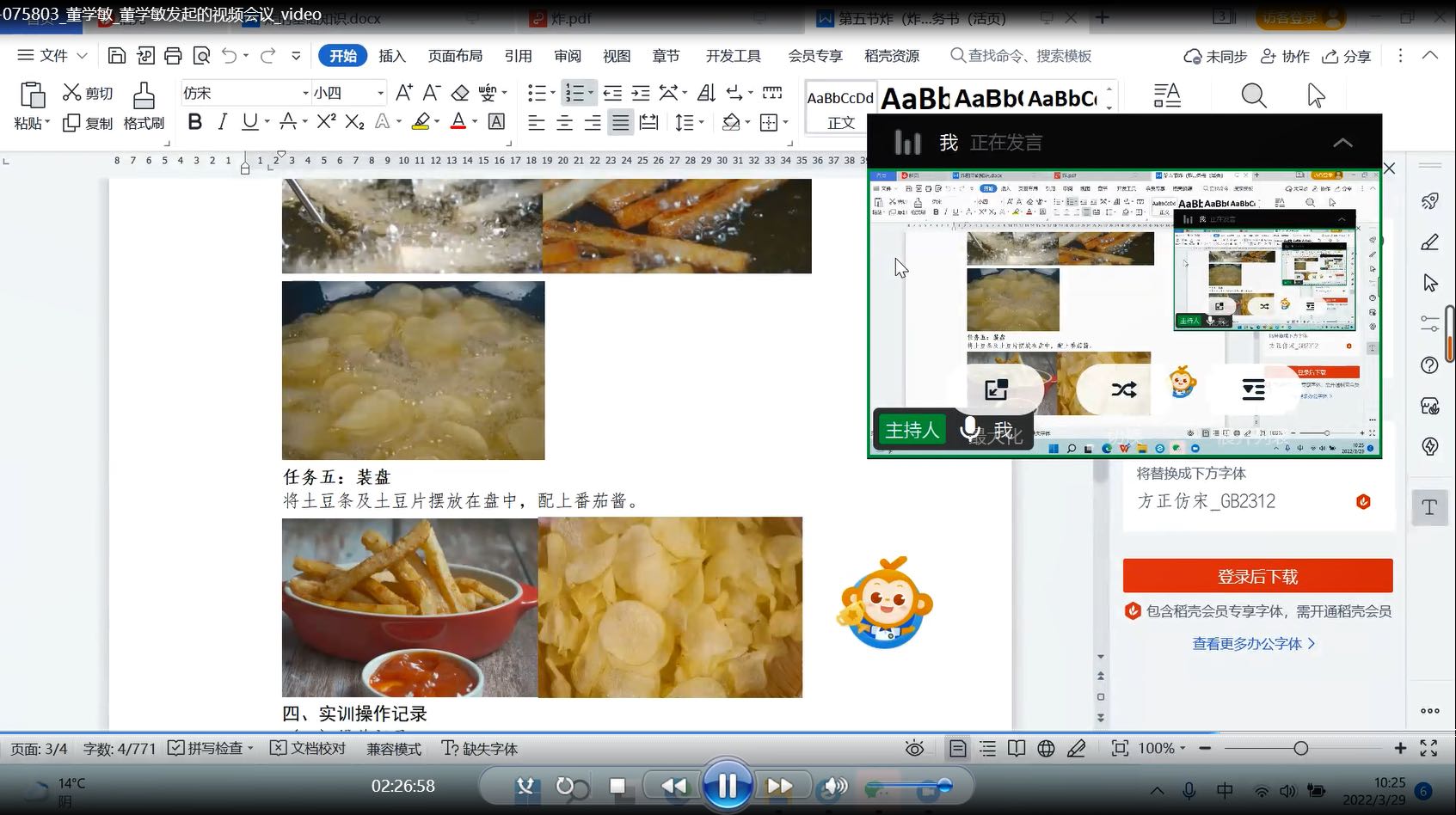Apply superscript formatting icon
This screenshot has width=1456, height=815.
[326, 122]
